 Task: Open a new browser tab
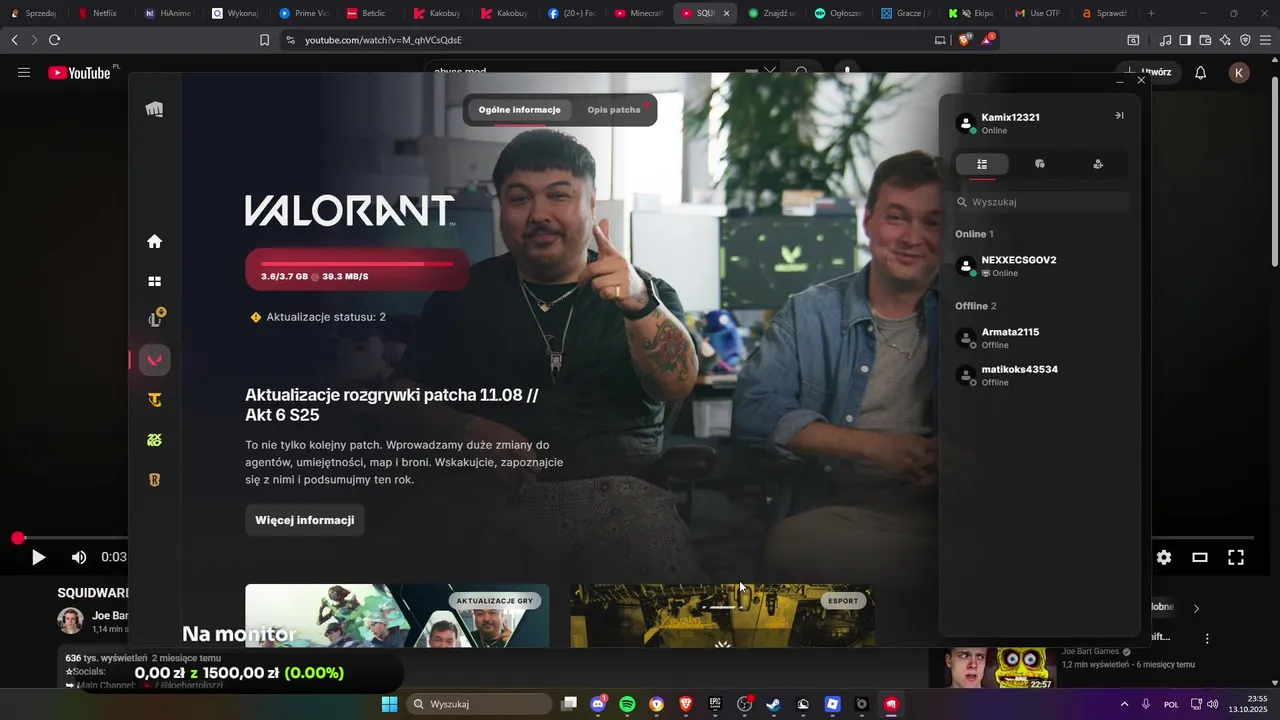[1151, 13]
